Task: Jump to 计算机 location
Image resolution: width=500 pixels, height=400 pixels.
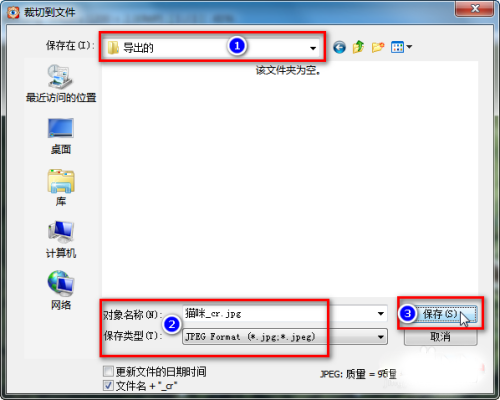Action: click(61, 240)
